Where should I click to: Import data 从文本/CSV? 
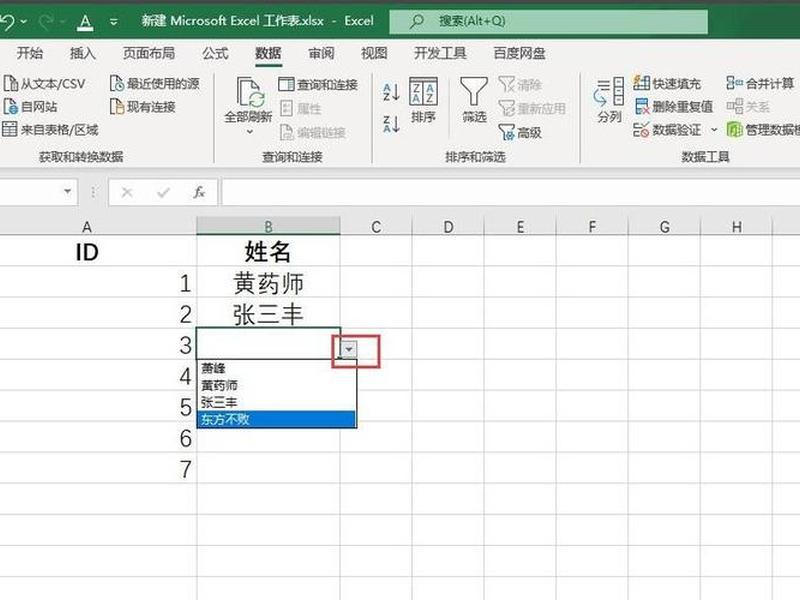[x=44, y=84]
